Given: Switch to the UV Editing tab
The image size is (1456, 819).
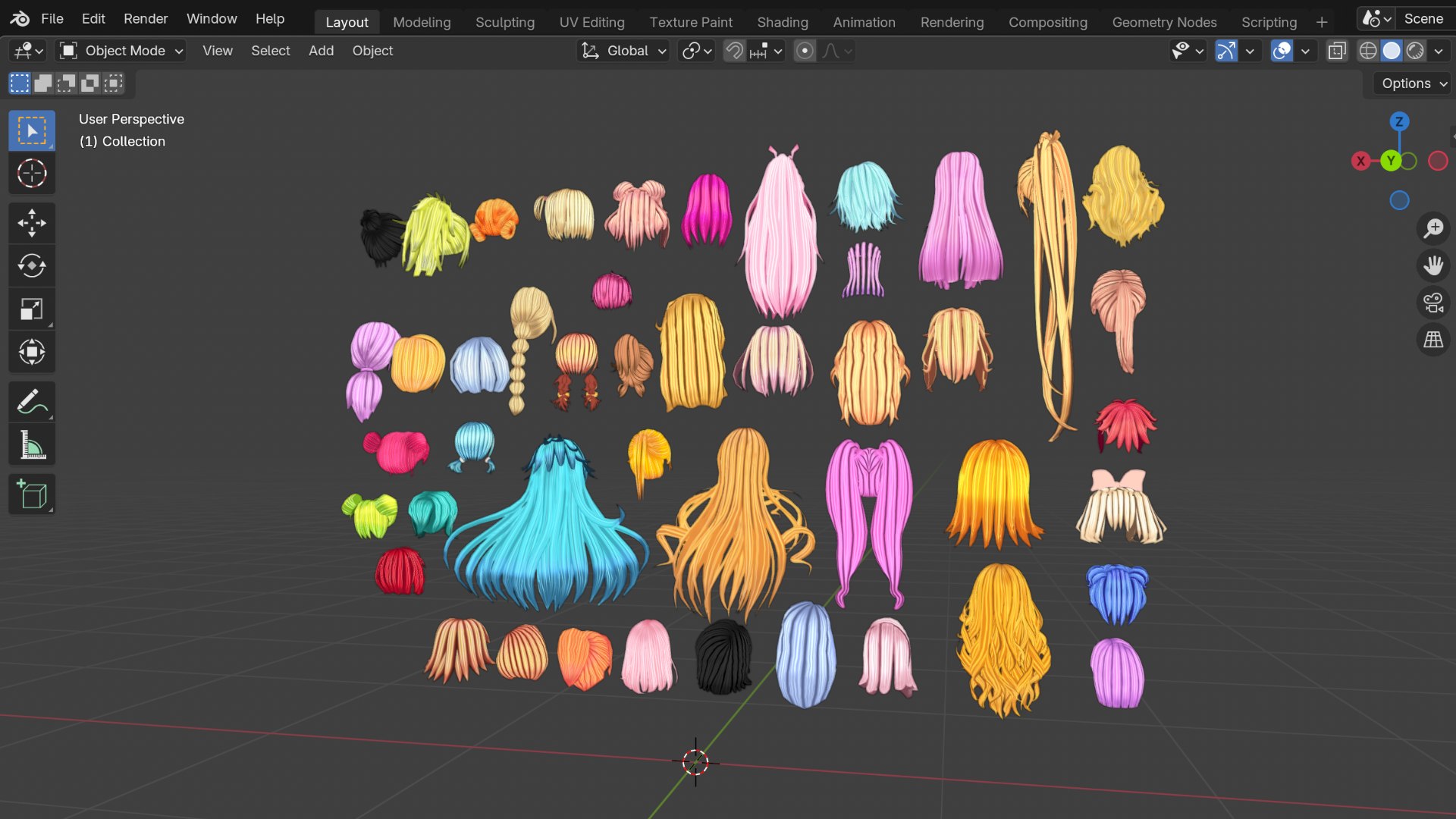Looking at the screenshot, I should click(591, 22).
